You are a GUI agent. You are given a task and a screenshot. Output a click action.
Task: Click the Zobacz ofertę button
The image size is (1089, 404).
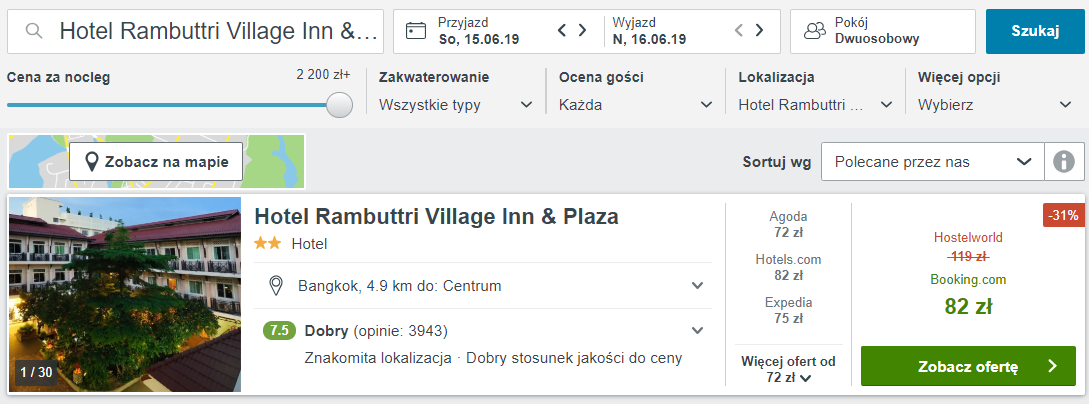(968, 367)
